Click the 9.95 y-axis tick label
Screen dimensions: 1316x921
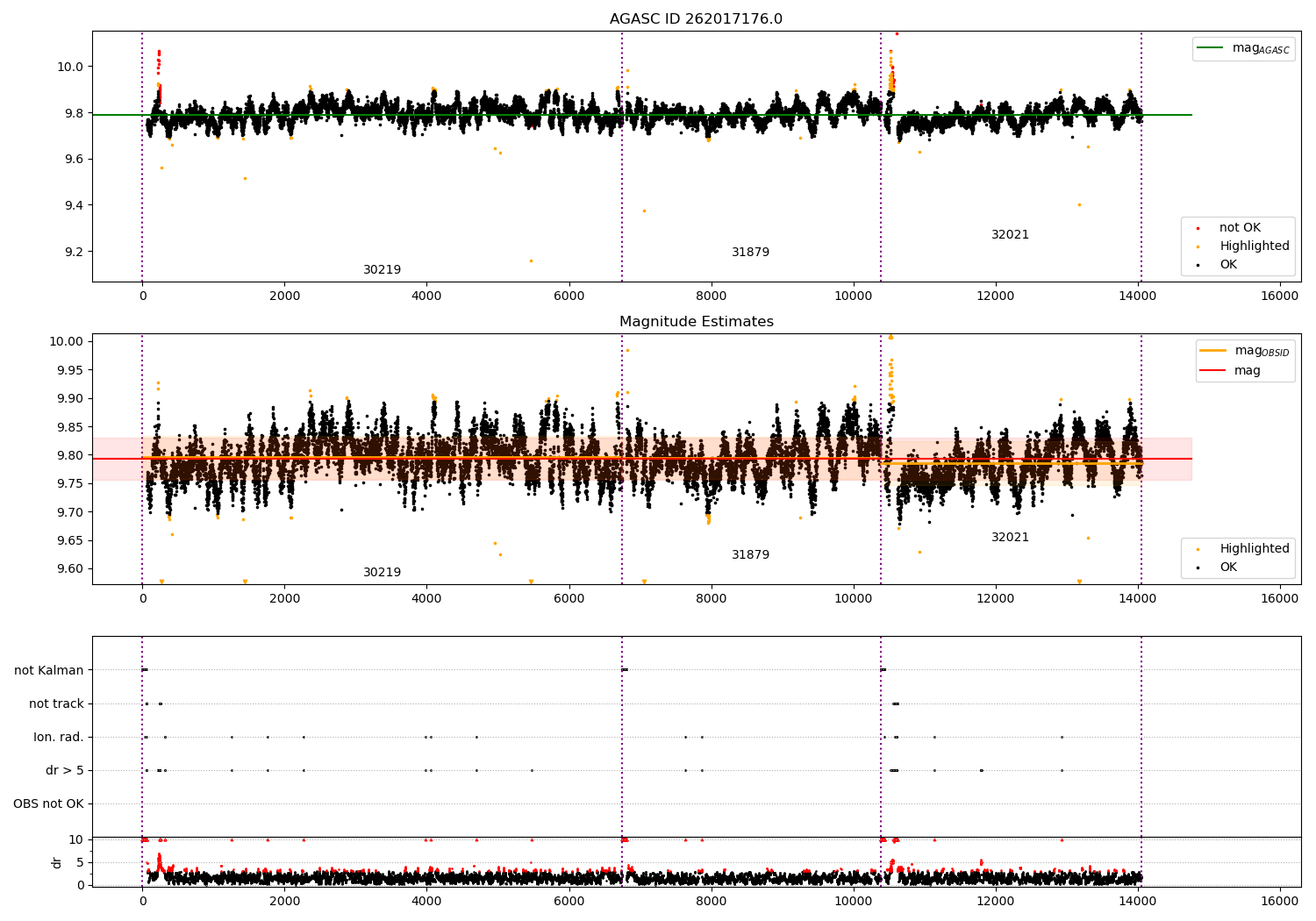click(71, 370)
